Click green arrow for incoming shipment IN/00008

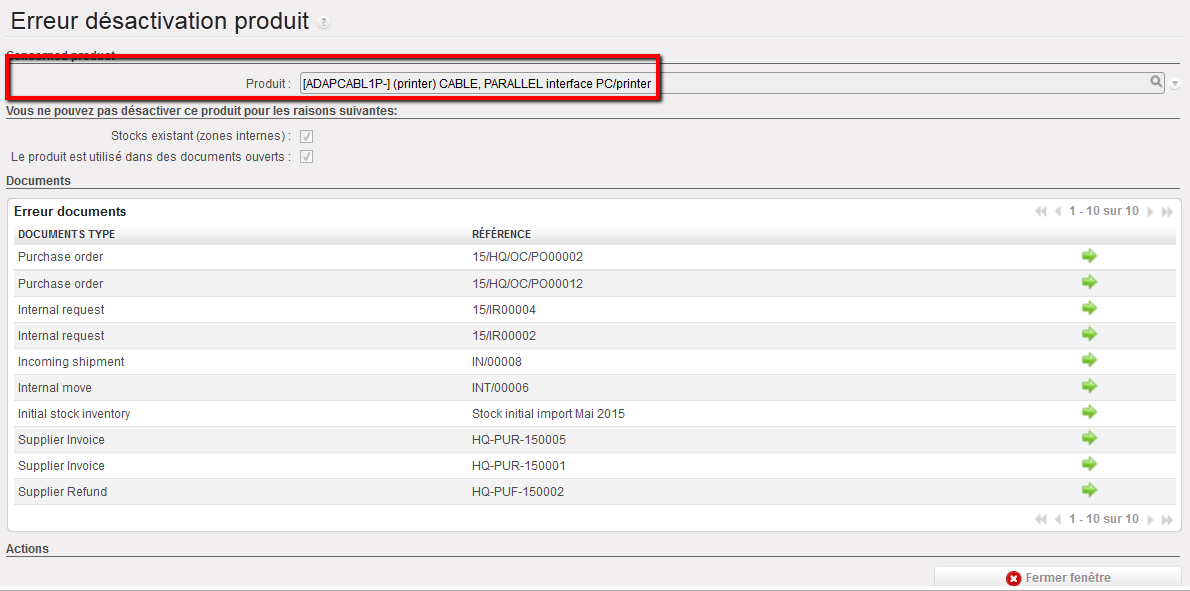point(1089,361)
